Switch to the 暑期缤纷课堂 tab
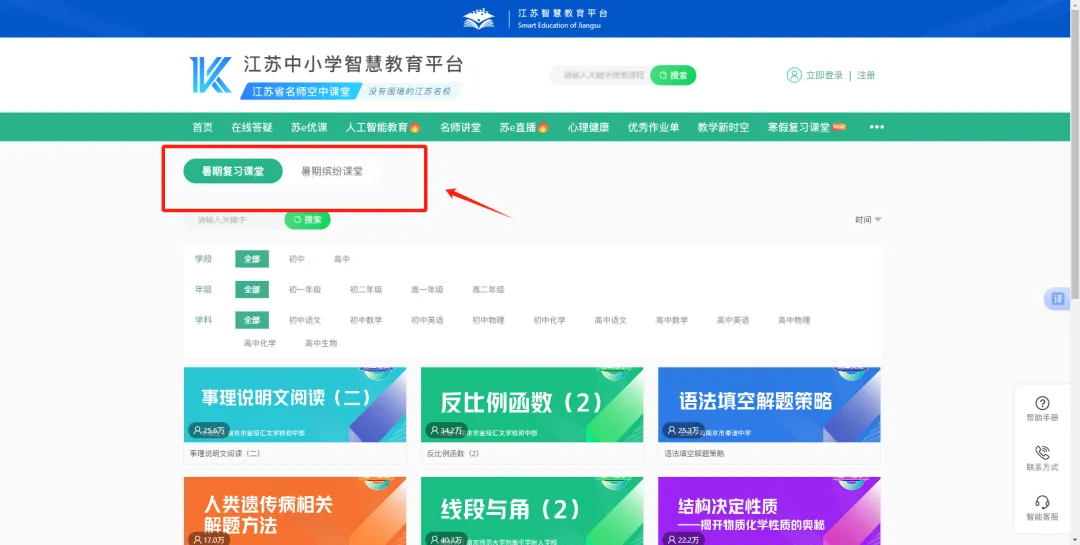 (332, 171)
